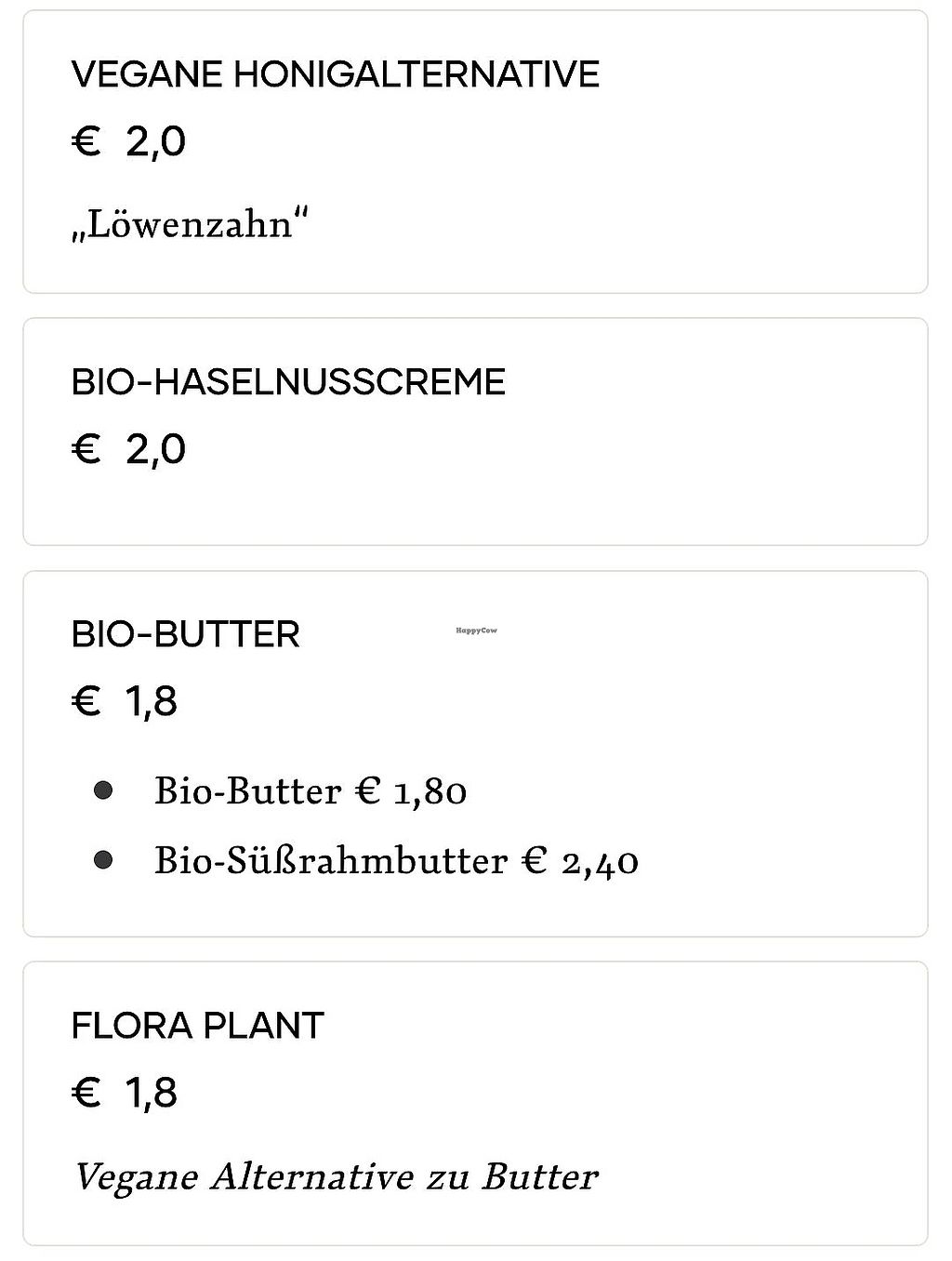Viewport: 952px width, 1261px height.
Task: Click the € 1,80 price in the butter list
Action: [x=411, y=790]
